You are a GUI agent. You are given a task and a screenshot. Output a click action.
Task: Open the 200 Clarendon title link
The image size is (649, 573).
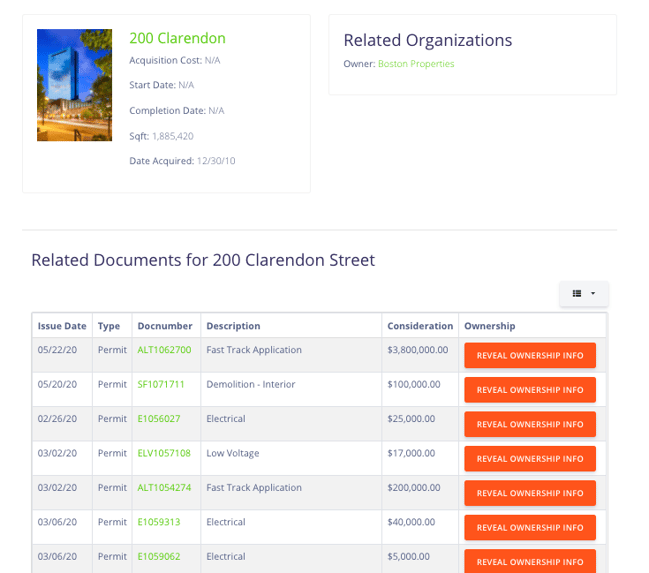[177, 38]
